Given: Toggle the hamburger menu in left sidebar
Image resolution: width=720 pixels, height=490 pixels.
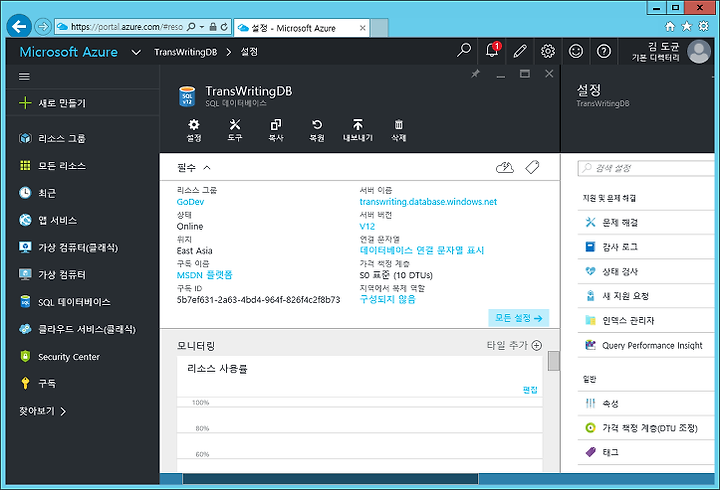Looking at the screenshot, I should pos(24,76).
